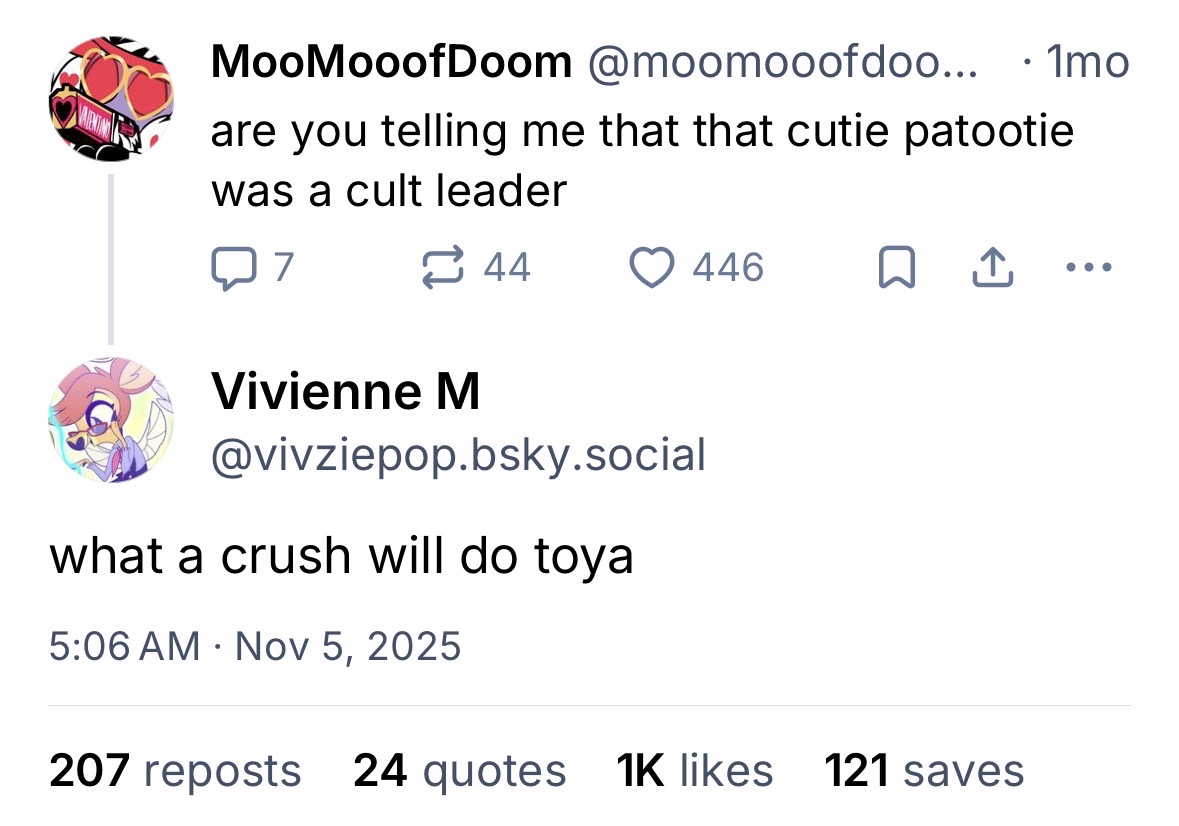Image resolution: width=1179 pixels, height=826 pixels.
Task: Open Vivienne M's profile avatar
Action: (x=111, y=420)
